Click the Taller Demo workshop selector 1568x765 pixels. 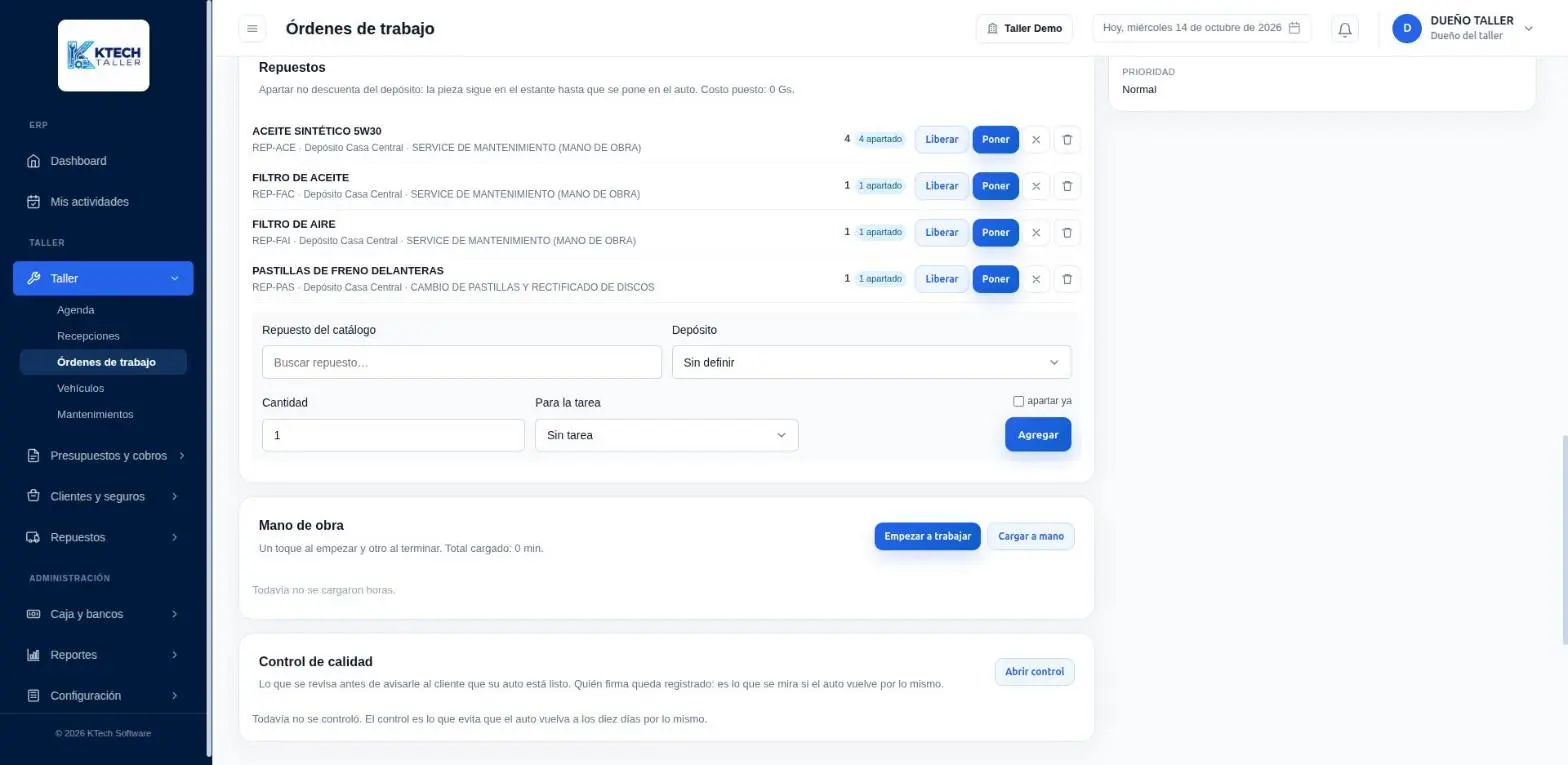pyautogui.click(x=1024, y=29)
